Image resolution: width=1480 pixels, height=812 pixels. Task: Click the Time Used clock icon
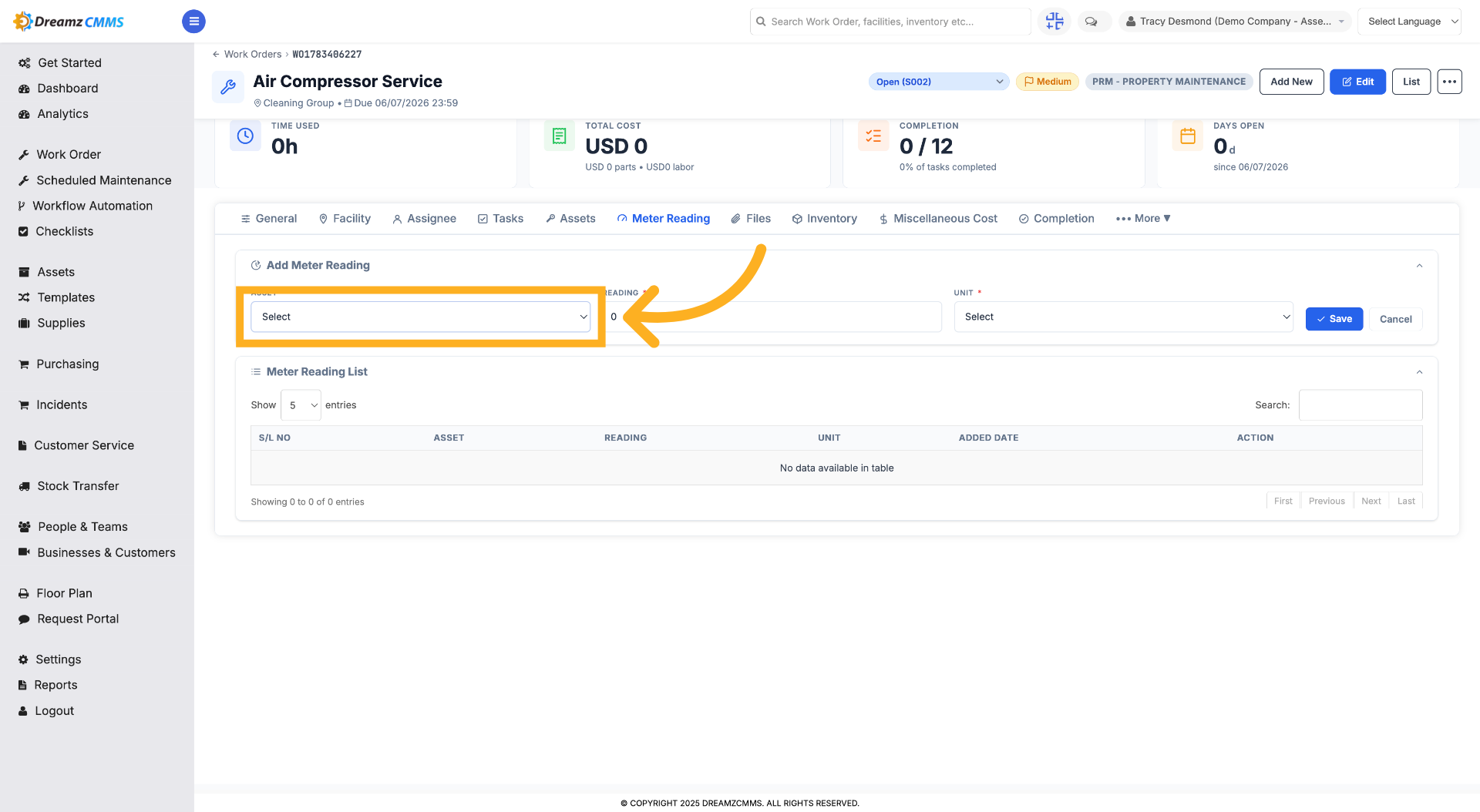245,136
